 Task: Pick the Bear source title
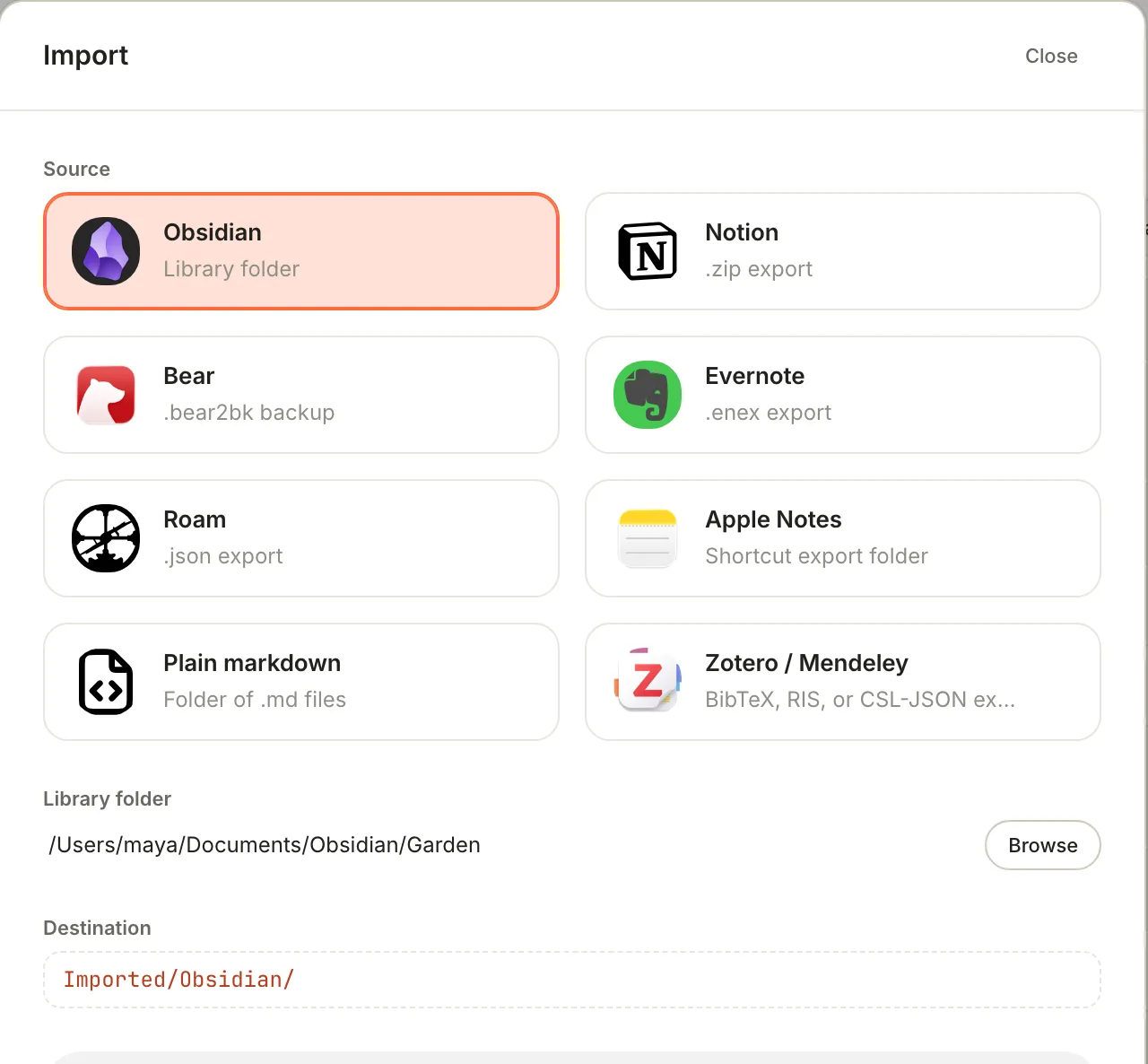[189, 376]
